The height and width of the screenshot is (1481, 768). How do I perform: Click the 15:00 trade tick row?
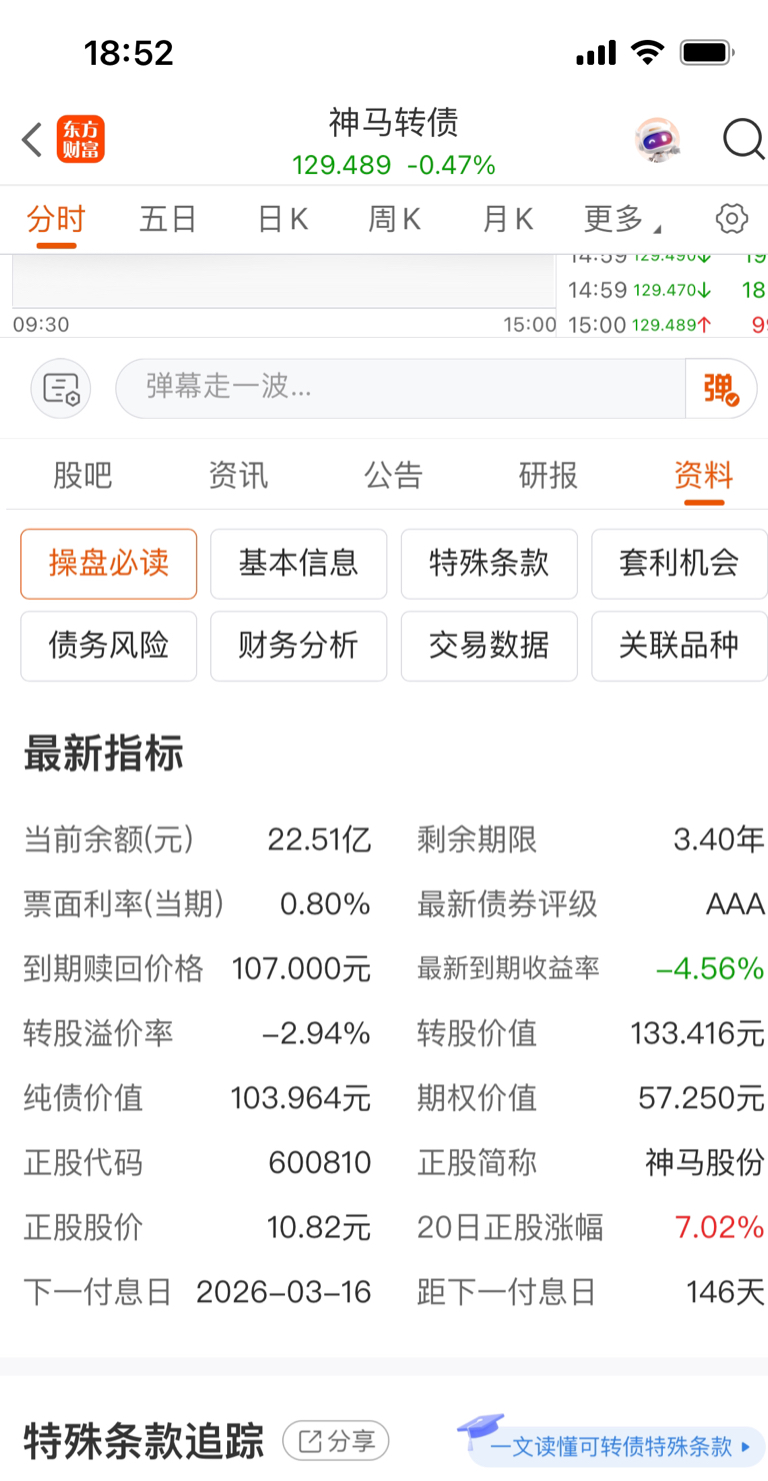click(x=667, y=325)
